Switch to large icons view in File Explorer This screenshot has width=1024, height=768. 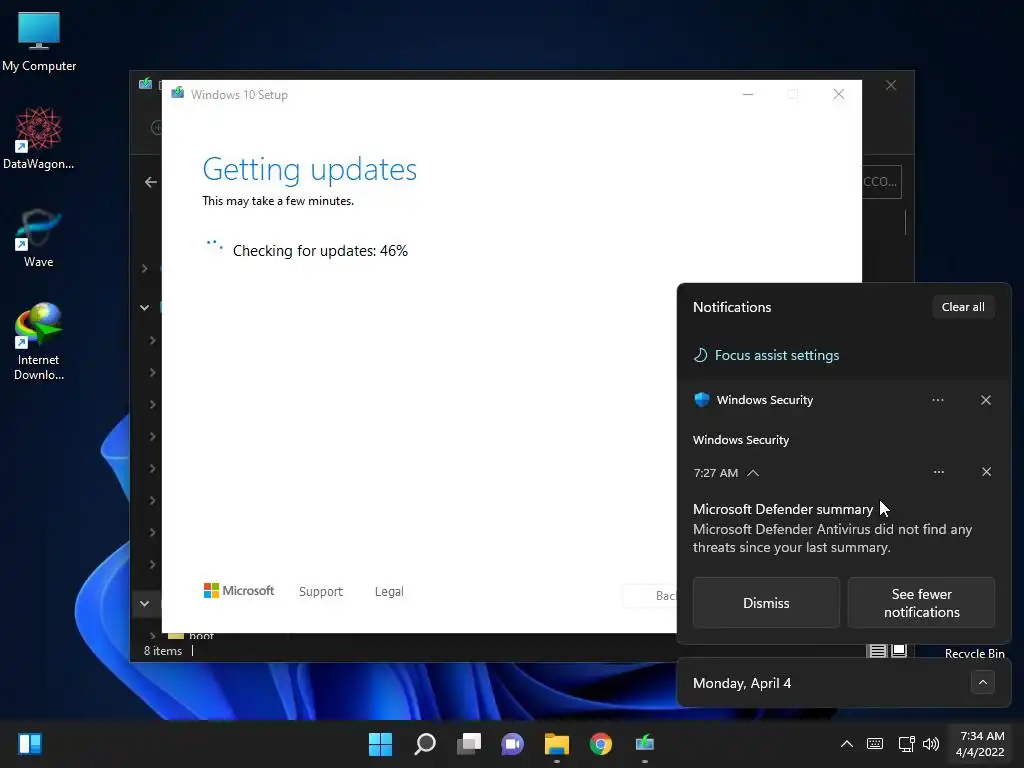(x=899, y=650)
